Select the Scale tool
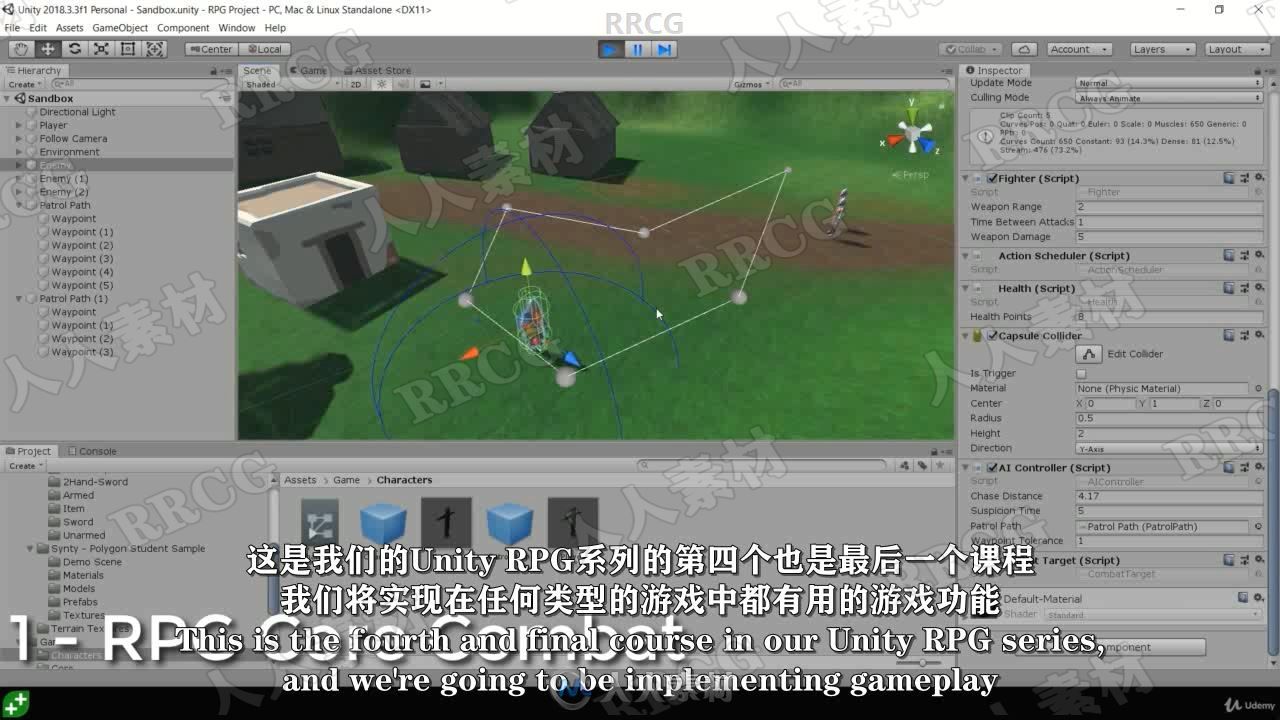The image size is (1280, 720). [x=102, y=49]
